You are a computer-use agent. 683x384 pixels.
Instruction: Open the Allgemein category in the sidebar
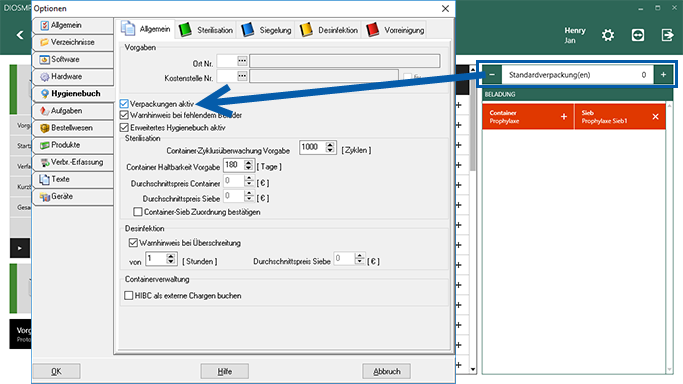coord(73,25)
